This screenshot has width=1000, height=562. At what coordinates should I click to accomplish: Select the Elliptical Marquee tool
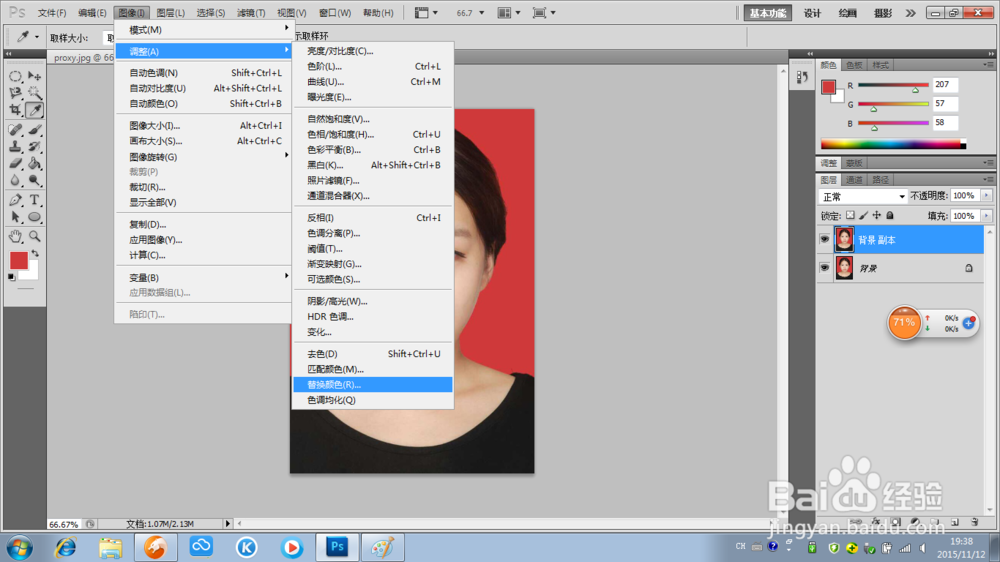point(15,77)
